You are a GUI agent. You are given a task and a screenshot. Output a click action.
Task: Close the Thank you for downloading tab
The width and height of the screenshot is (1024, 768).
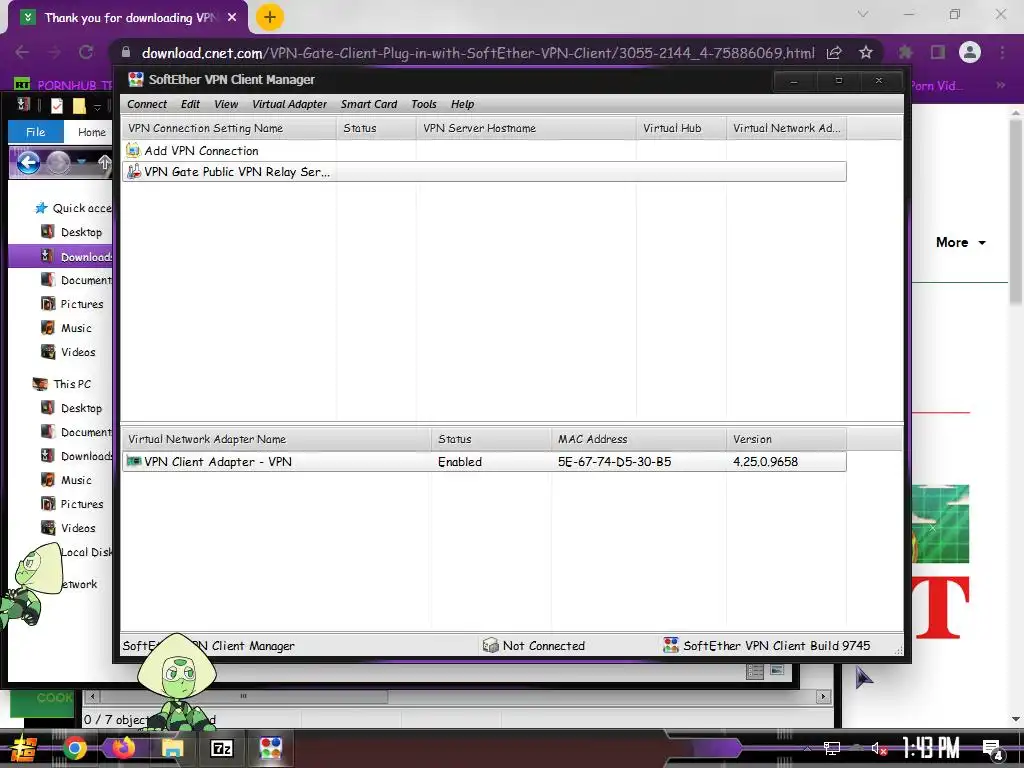click(232, 18)
